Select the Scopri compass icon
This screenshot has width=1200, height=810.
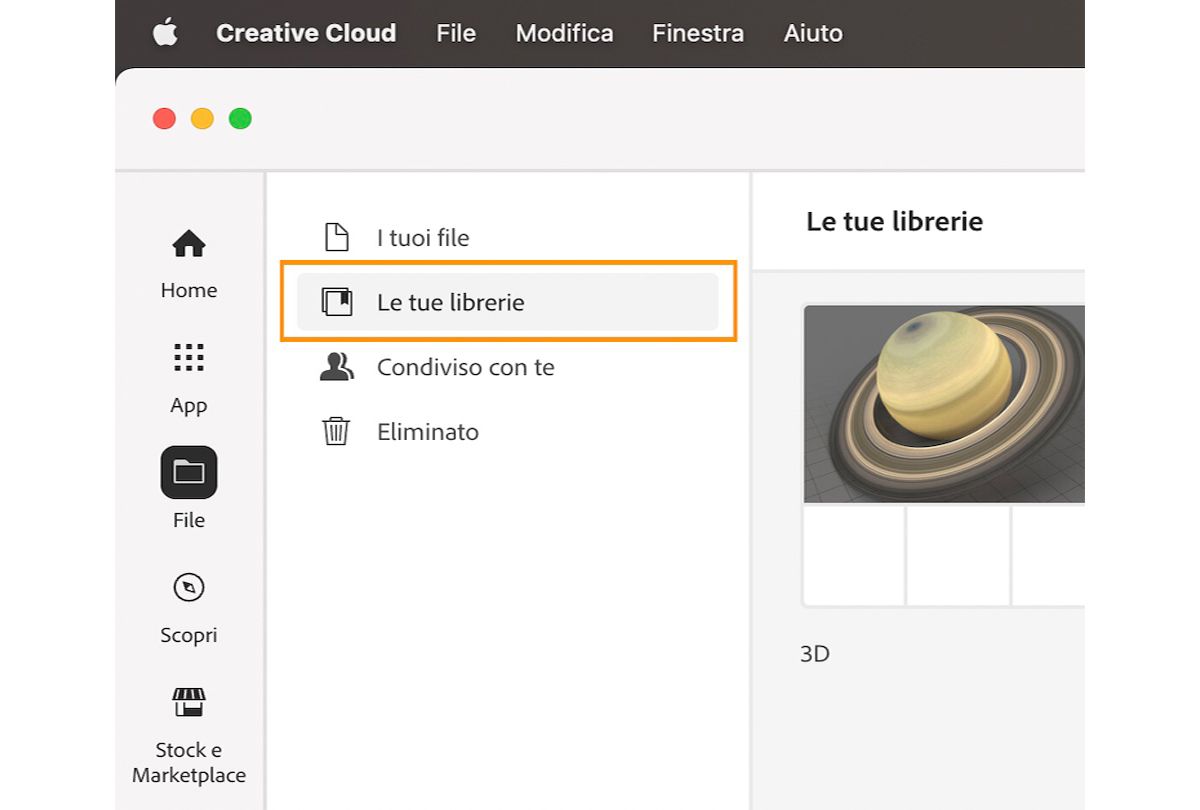188,588
